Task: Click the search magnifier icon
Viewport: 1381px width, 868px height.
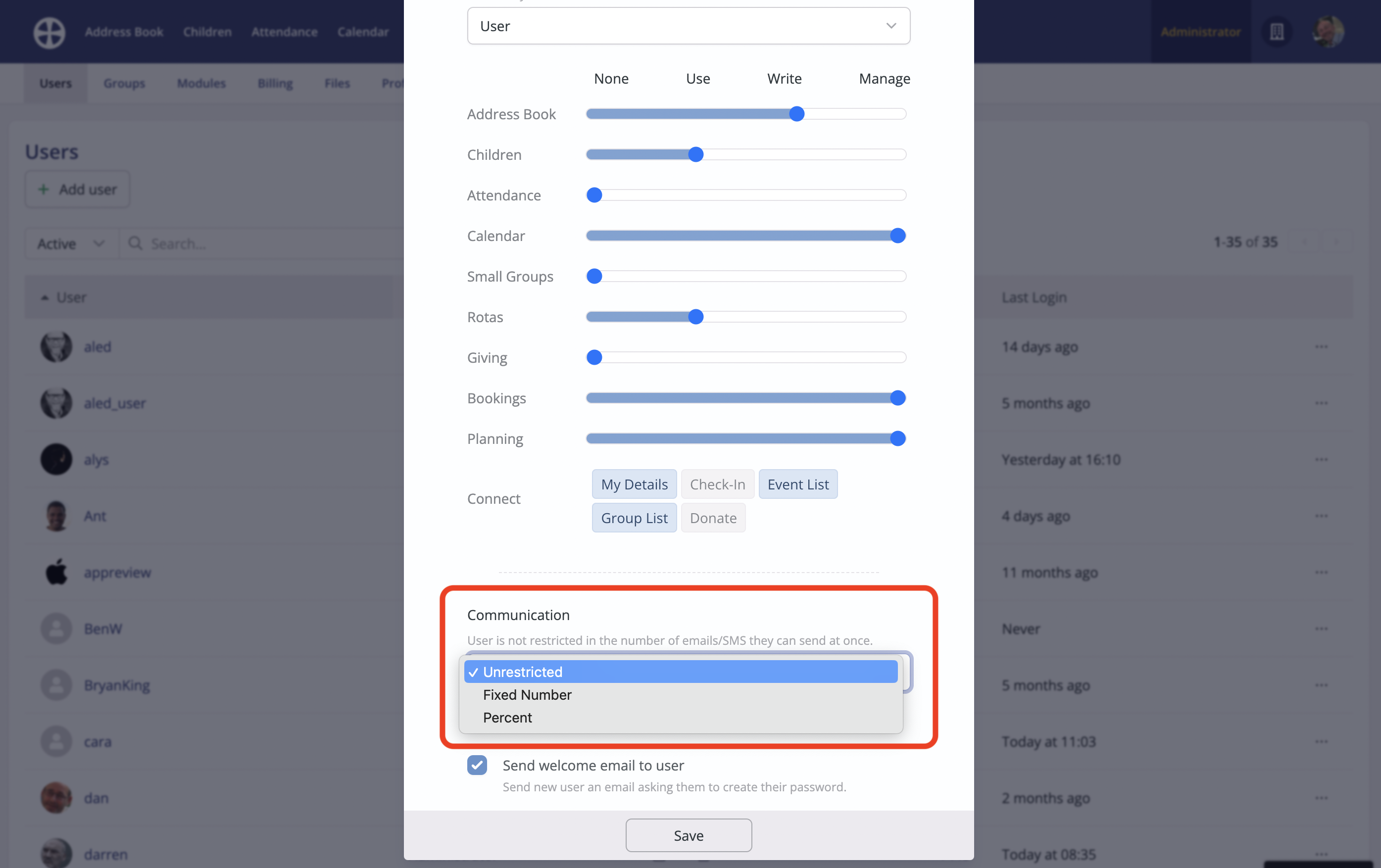Action: 135,243
